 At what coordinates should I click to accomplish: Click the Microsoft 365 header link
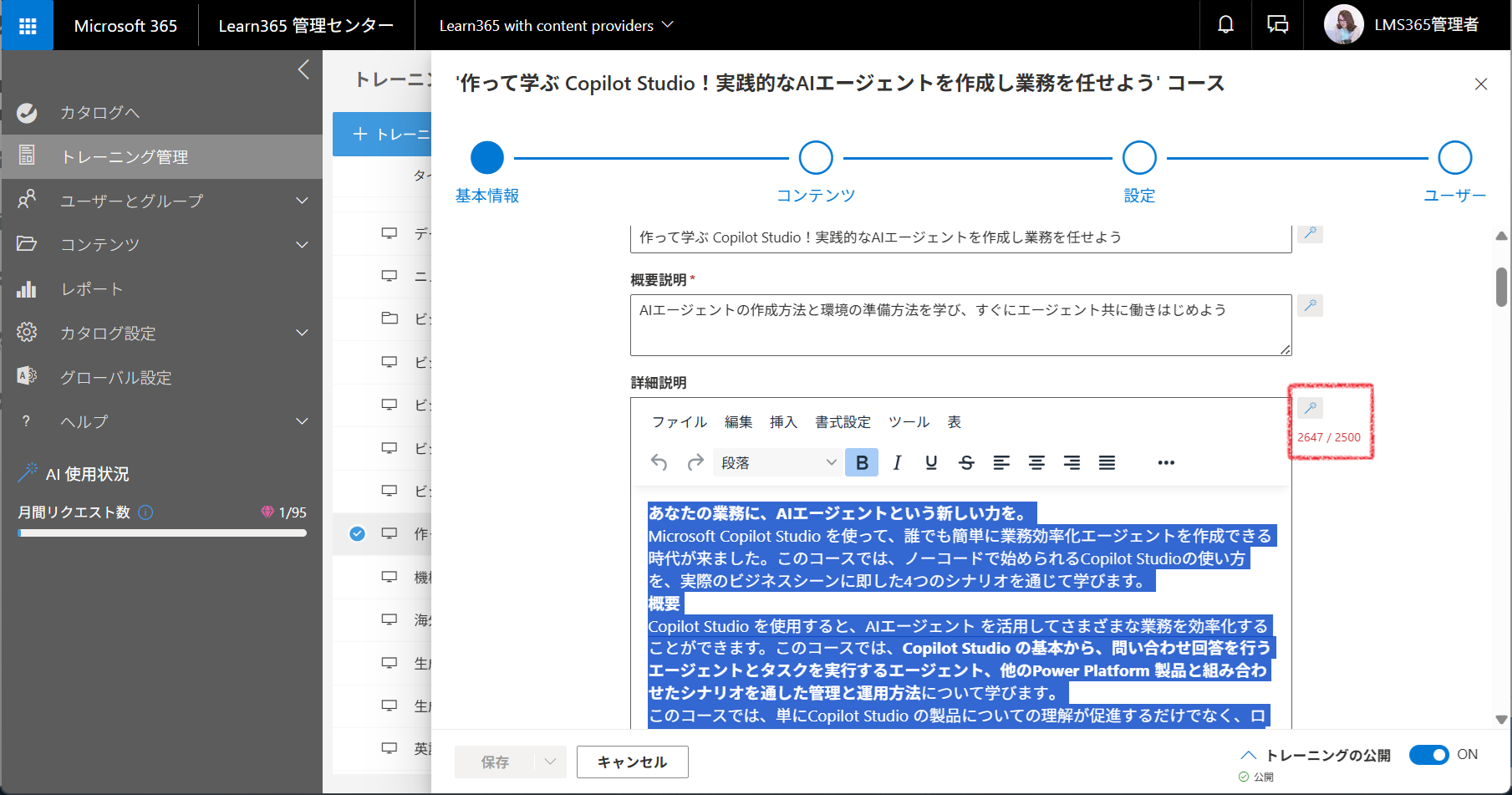pos(125,26)
